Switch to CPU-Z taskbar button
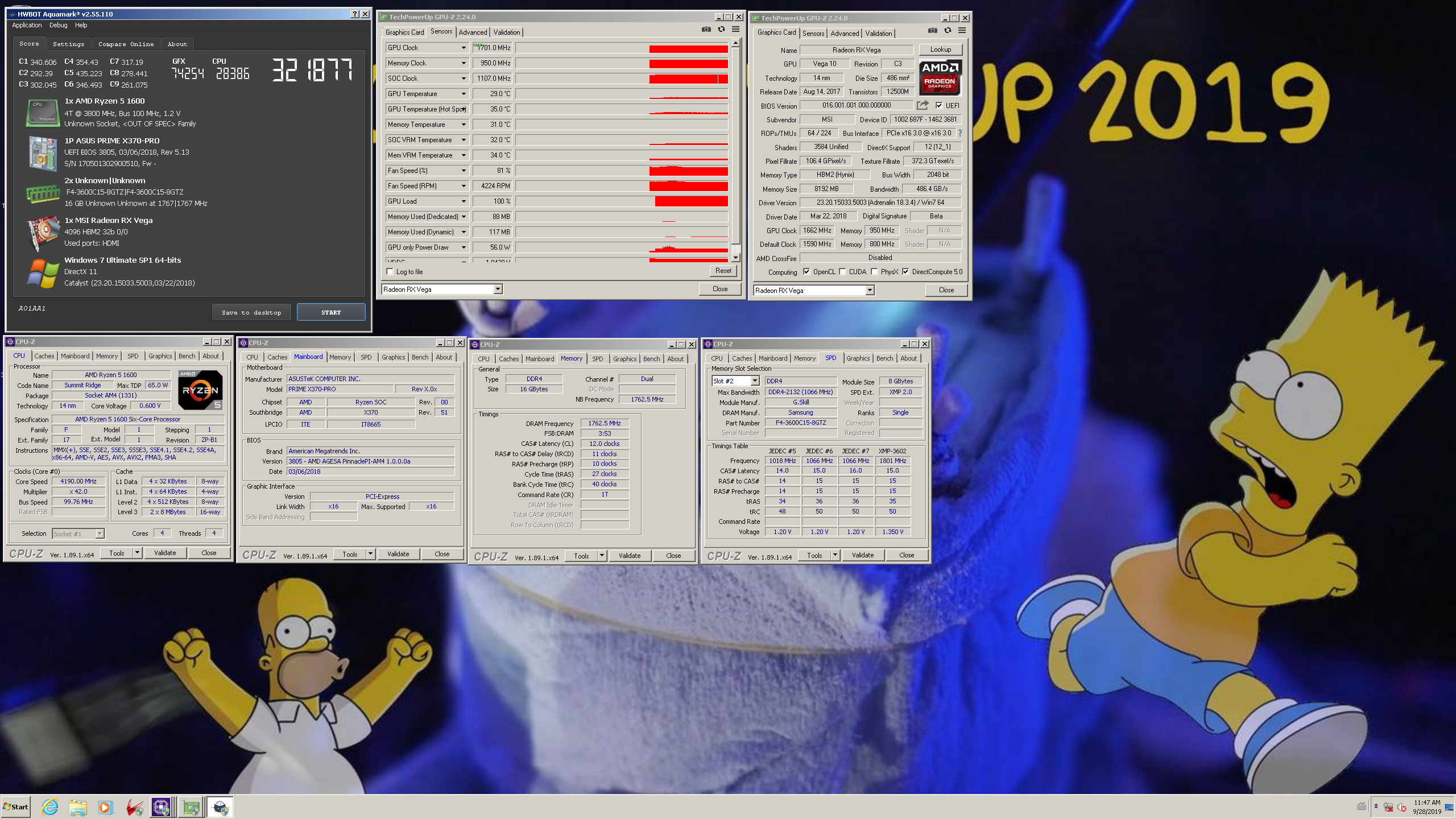The width and height of the screenshot is (1456, 819). [162, 807]
